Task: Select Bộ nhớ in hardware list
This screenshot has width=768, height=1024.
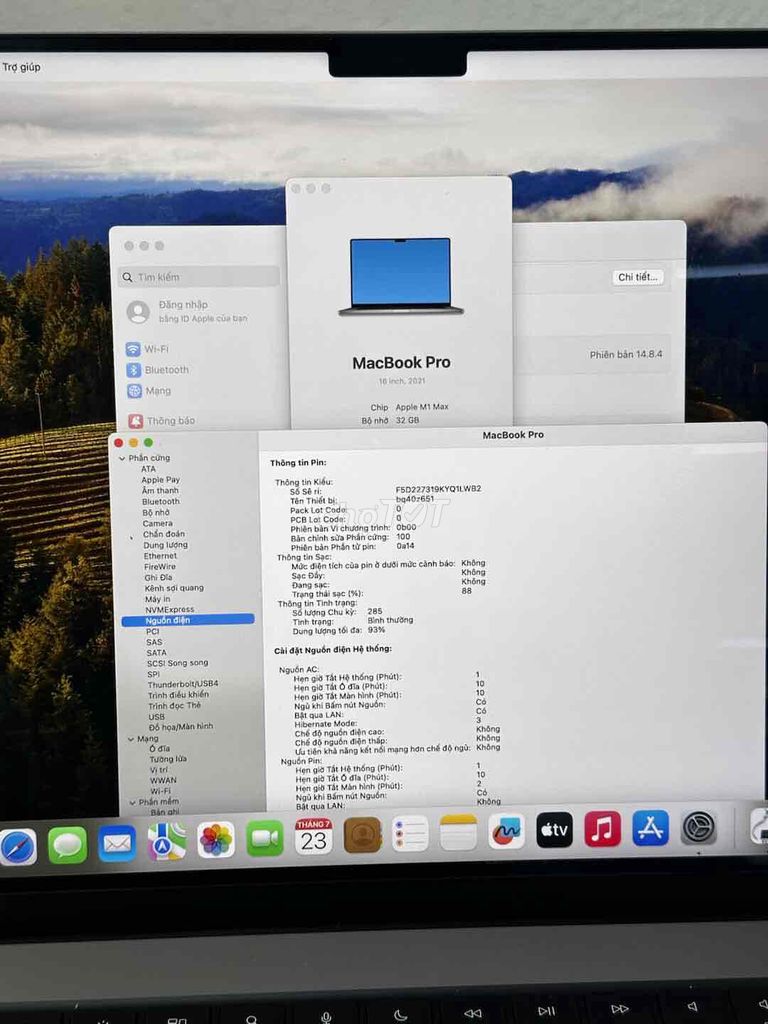Action: pyautogui.click(x=156, y=513)
